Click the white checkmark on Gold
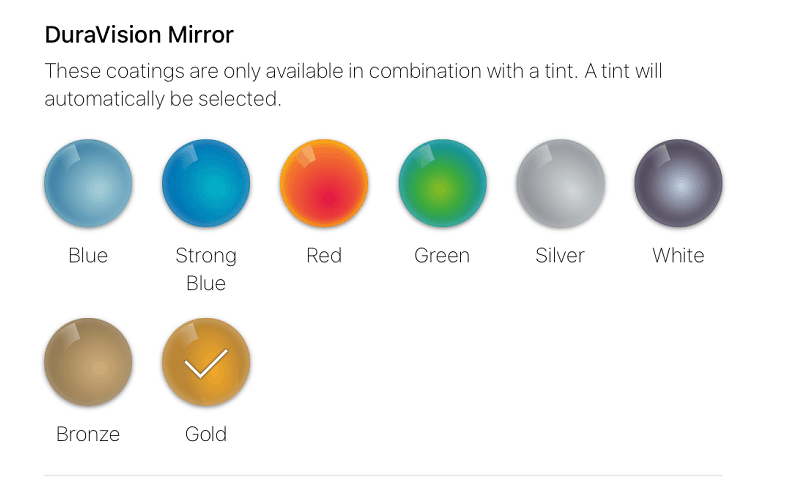Image resolution: width=787 pixels, height=490 pixels. [x=206, y=363]
